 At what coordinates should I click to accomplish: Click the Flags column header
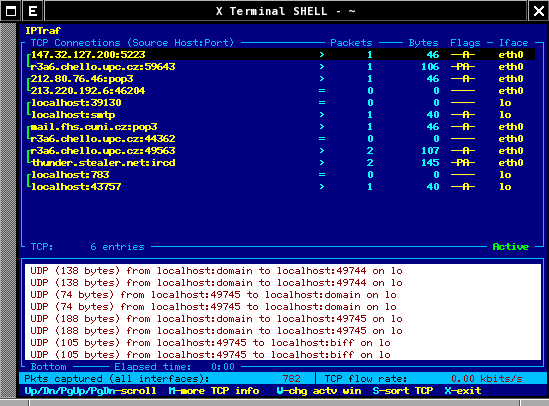[x=465, y=43]
